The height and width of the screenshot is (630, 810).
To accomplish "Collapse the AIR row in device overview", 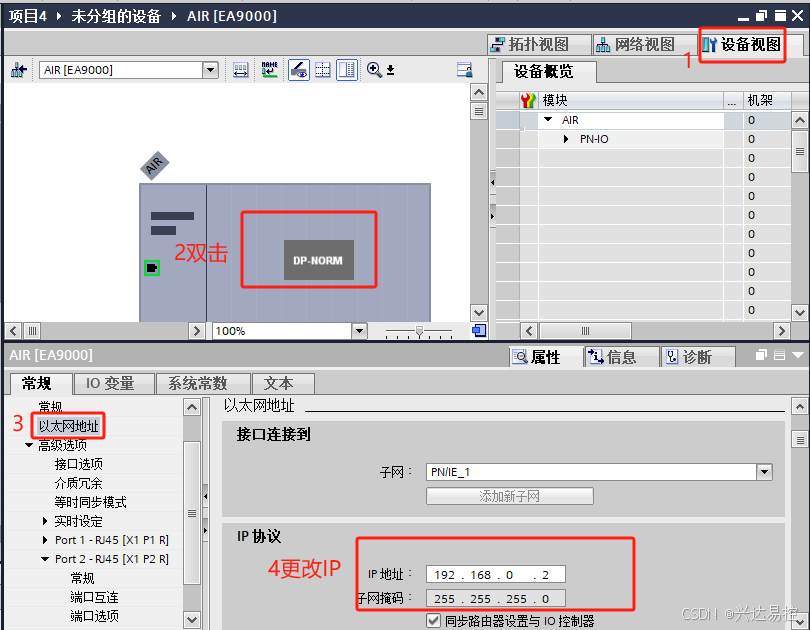I will [x=548, y=120].
